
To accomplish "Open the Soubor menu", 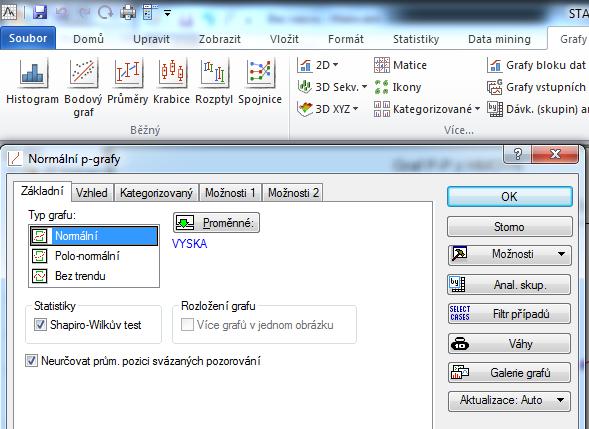I will [x=28, y=38].
